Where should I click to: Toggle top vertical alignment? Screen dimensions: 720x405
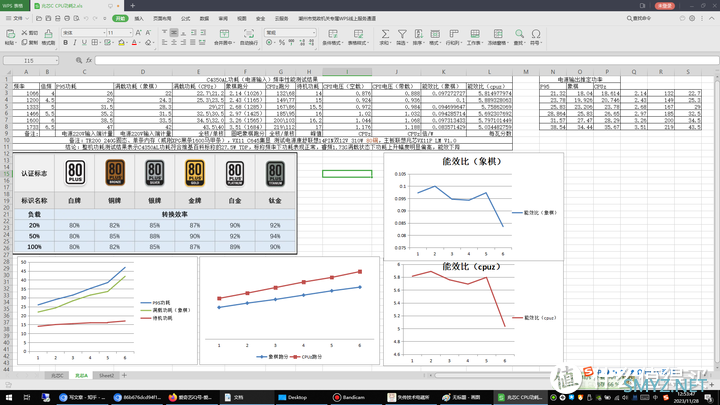click(x=164, y=33)
